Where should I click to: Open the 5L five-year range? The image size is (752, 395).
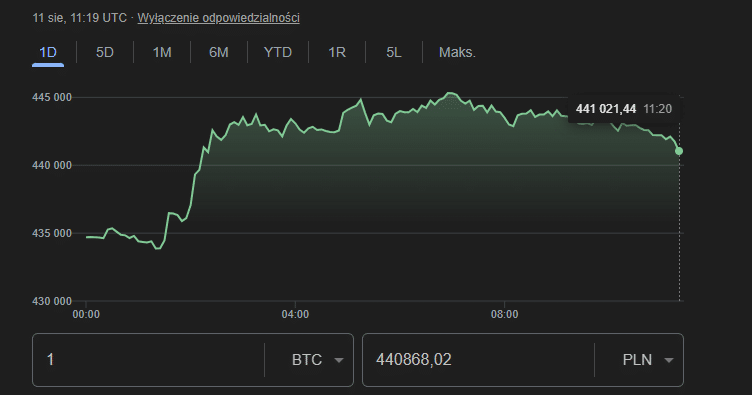coord(394,52)
